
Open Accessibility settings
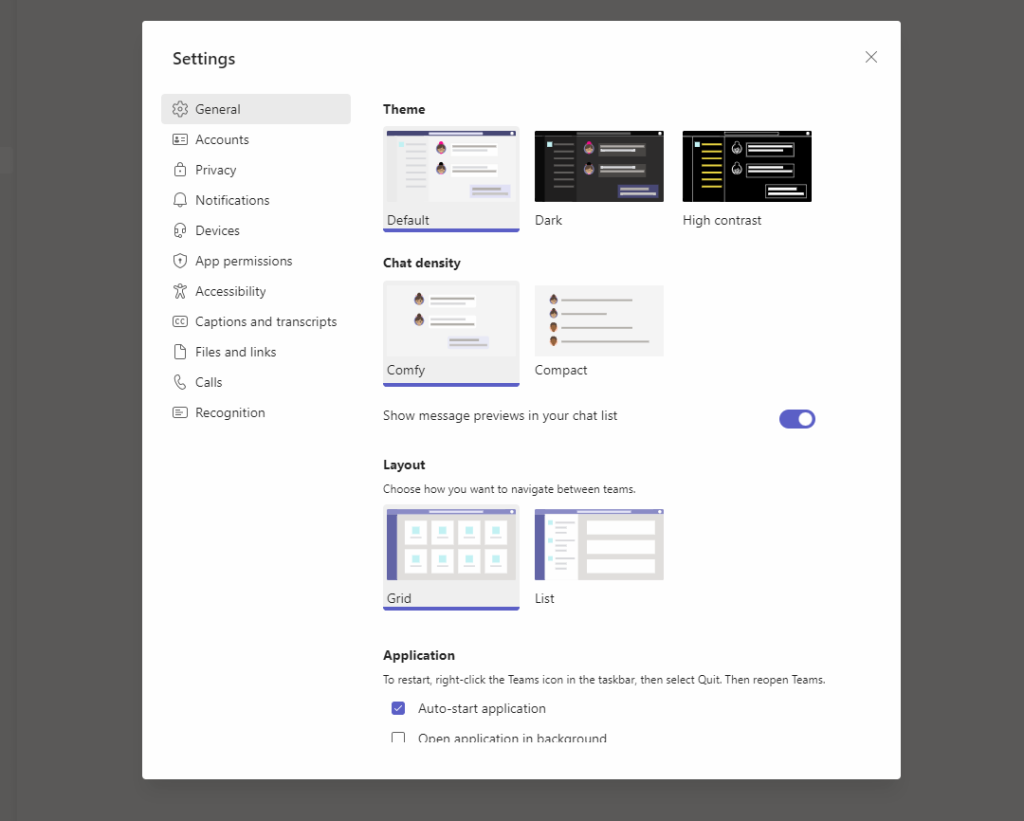(256, 291)
